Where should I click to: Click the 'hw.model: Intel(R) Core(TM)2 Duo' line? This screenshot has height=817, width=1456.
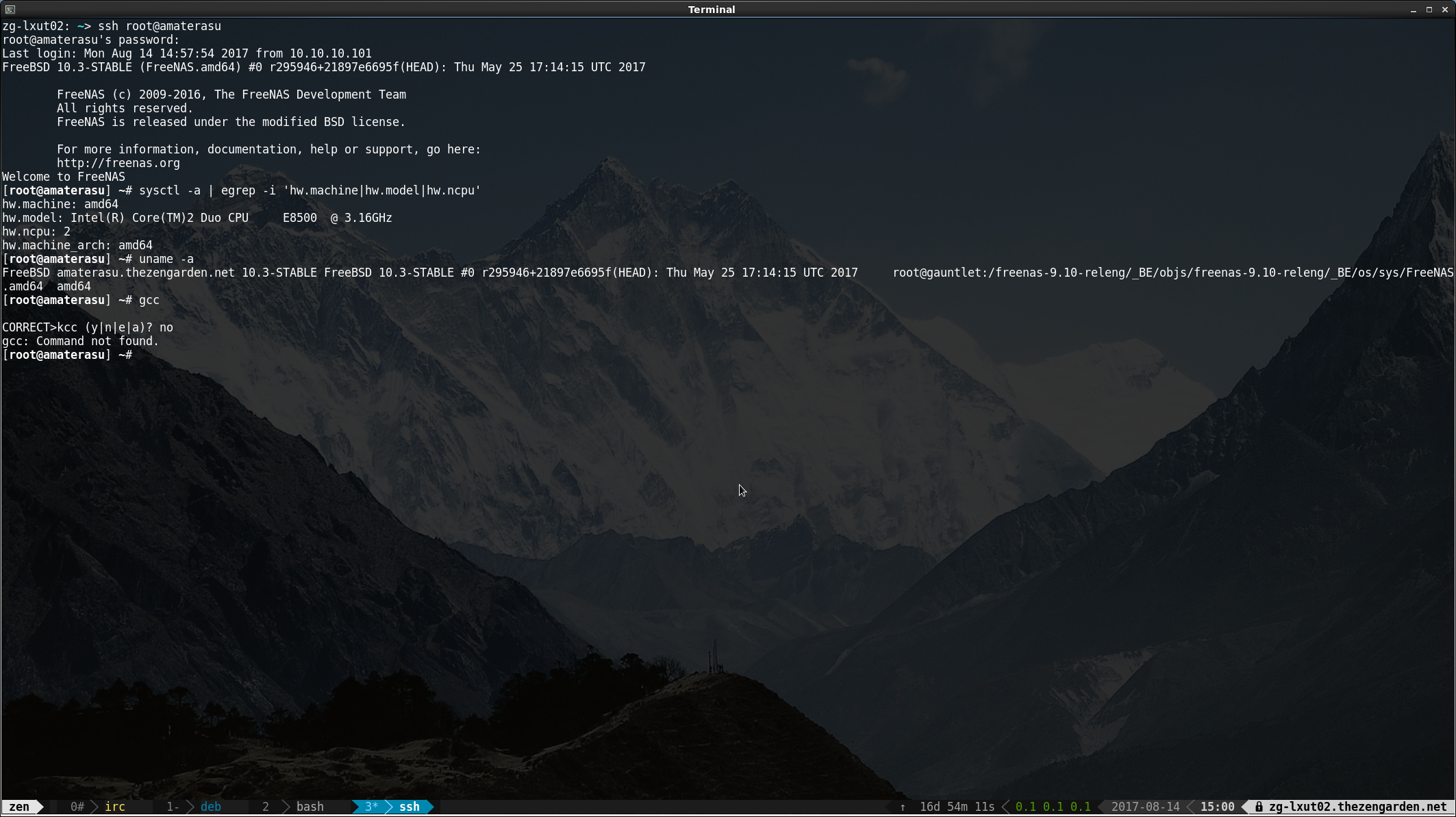(197, 218)
